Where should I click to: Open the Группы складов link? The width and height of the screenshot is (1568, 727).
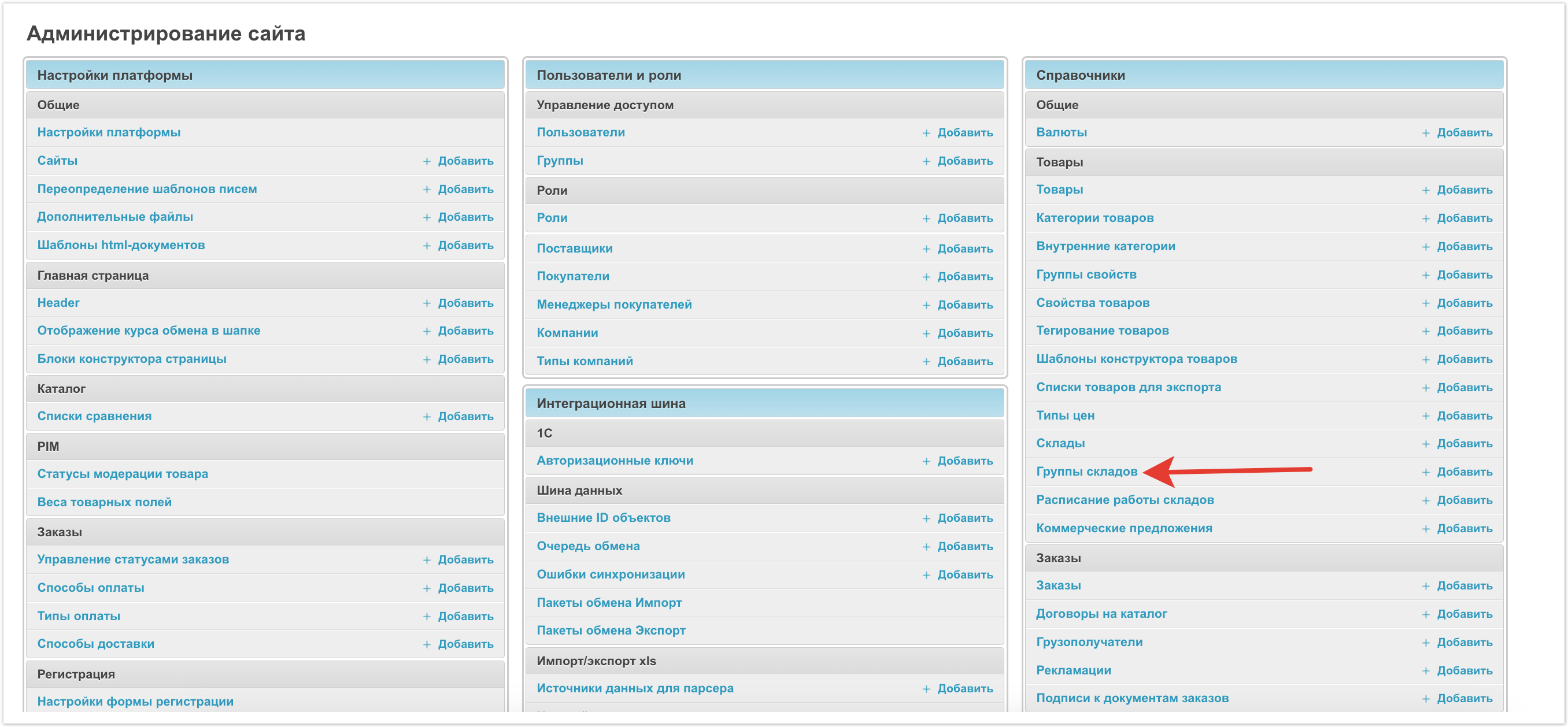pos(1086,472)
